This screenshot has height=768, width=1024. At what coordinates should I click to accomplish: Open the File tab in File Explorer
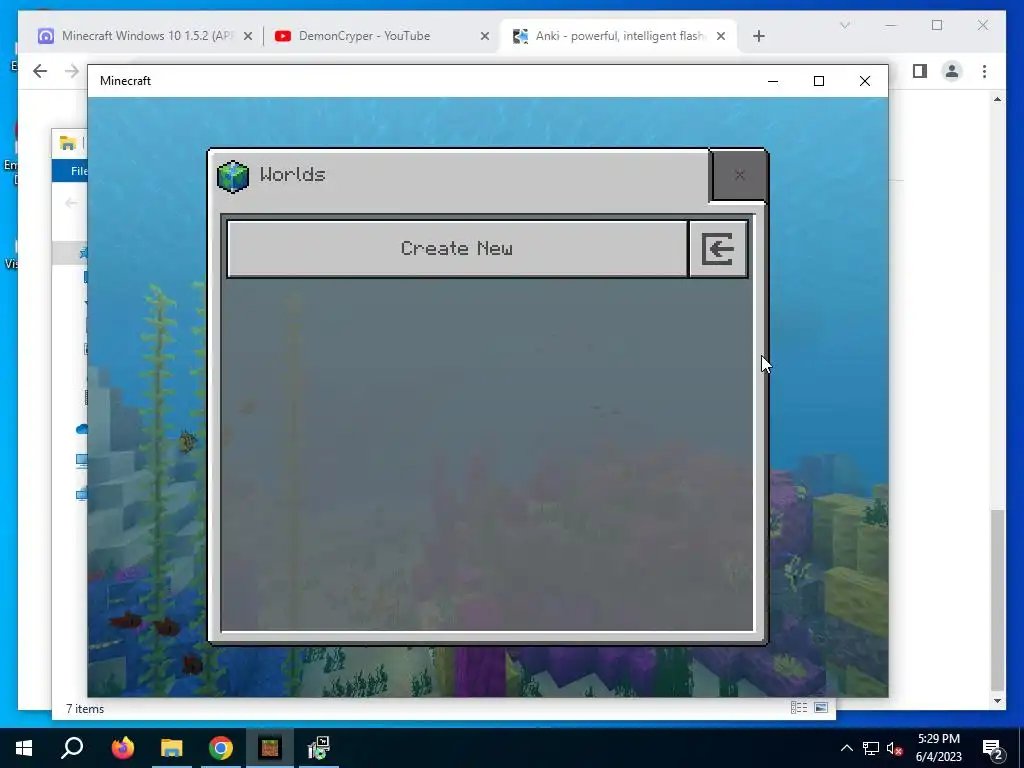click(x=78, y=171)
